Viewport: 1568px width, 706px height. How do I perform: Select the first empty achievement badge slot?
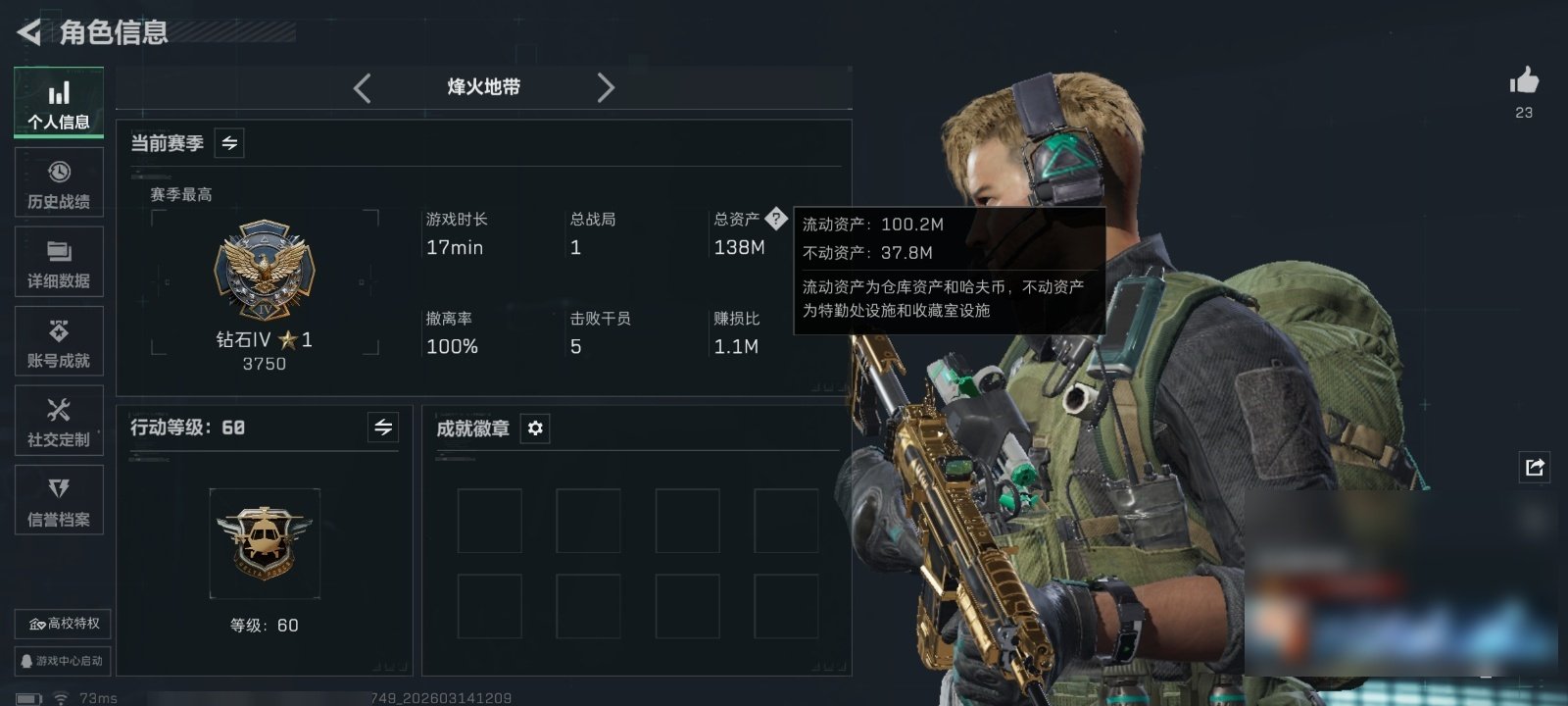click(490, 521)
